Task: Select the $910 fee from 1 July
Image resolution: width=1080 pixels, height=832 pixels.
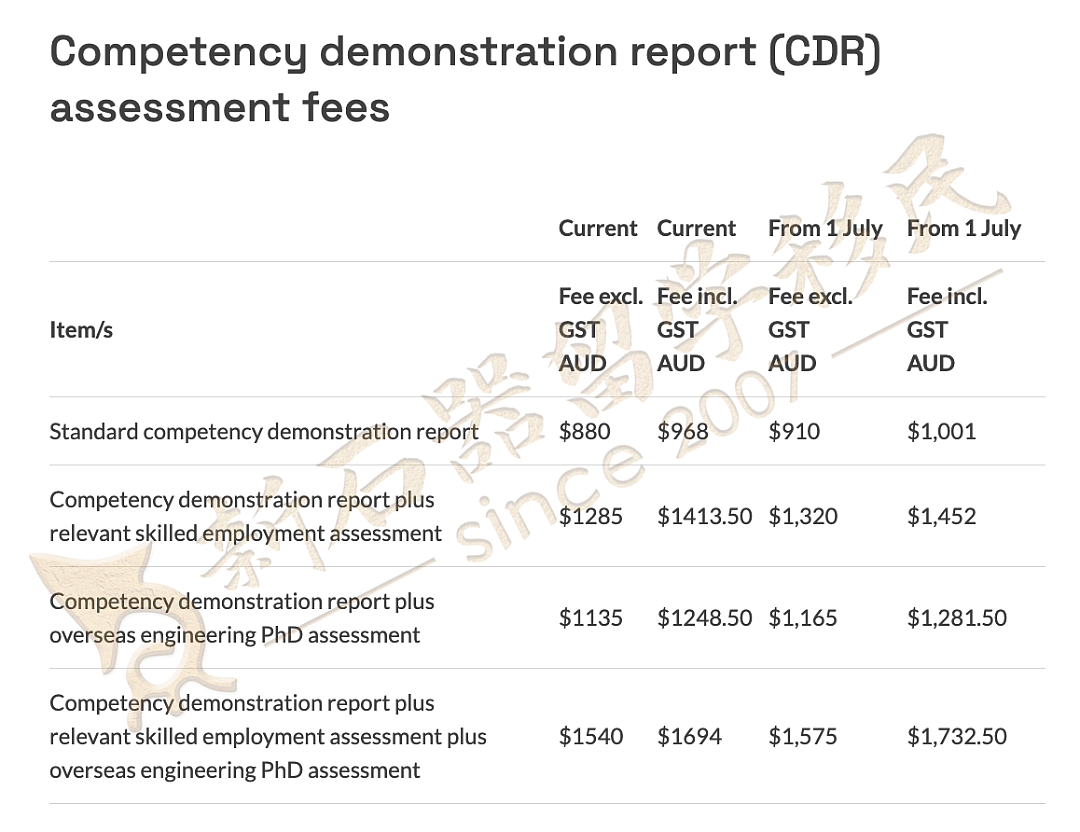Action: pyautogui.click(x=794, y=432)
